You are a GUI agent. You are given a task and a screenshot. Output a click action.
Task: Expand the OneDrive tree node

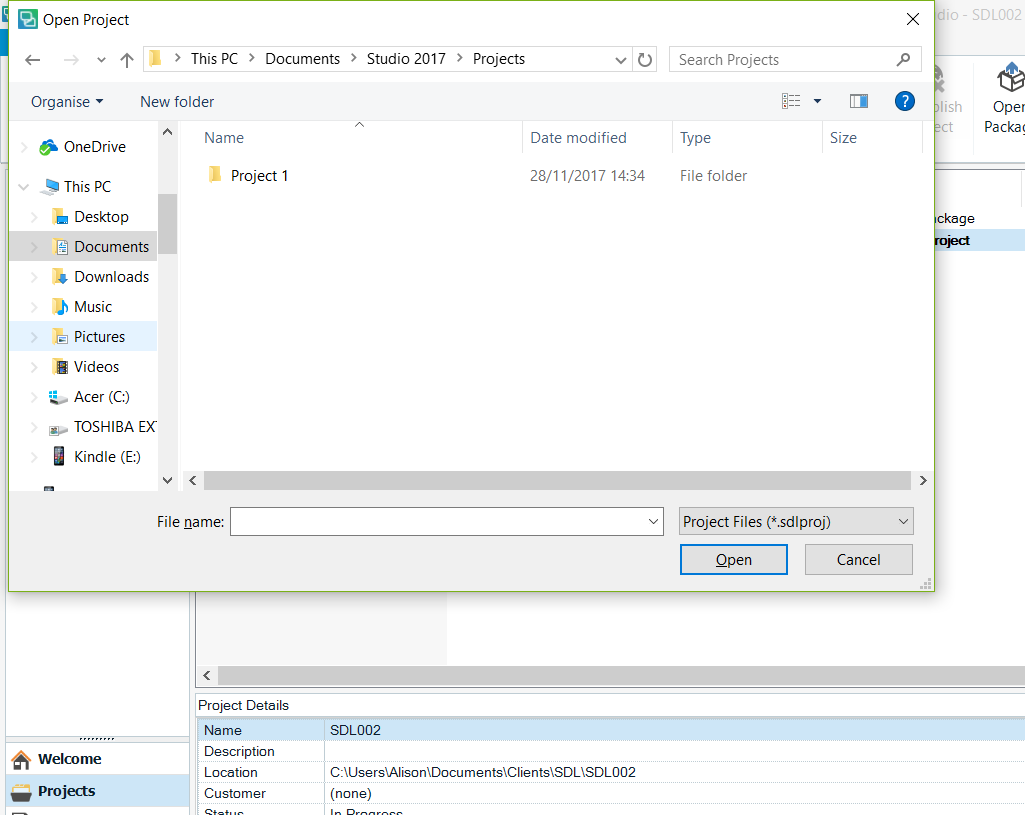pos(24,148)
